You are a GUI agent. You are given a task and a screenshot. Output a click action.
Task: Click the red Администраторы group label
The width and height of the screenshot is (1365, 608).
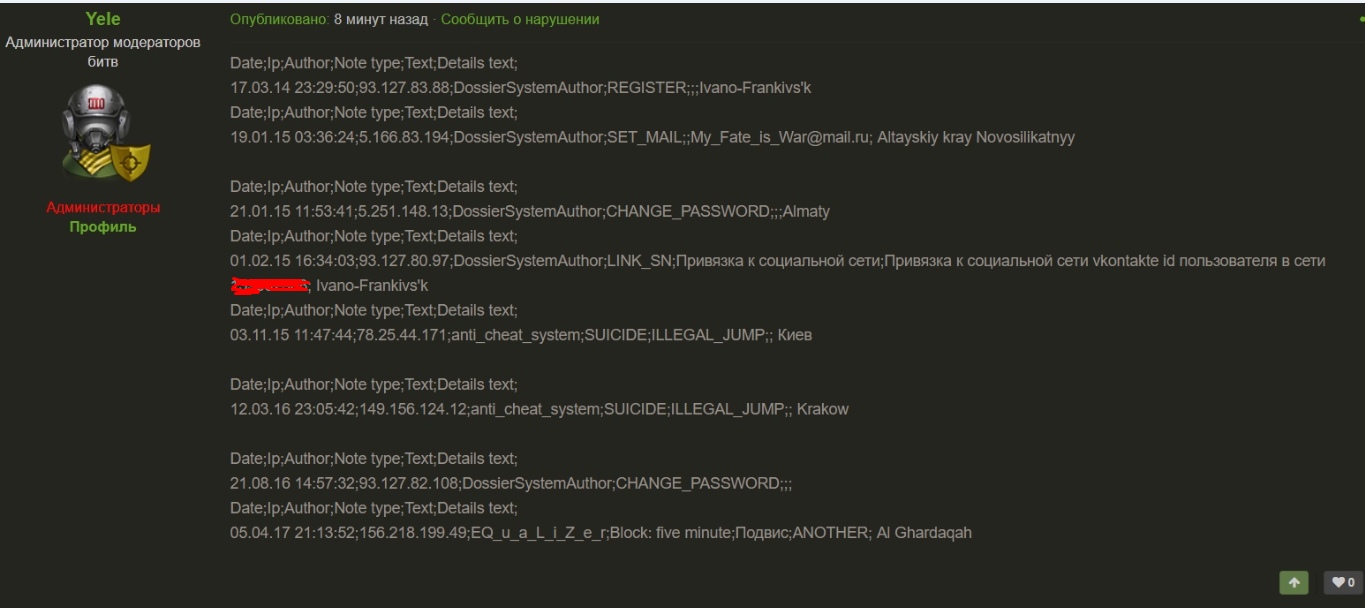click(x=103, y=208)
